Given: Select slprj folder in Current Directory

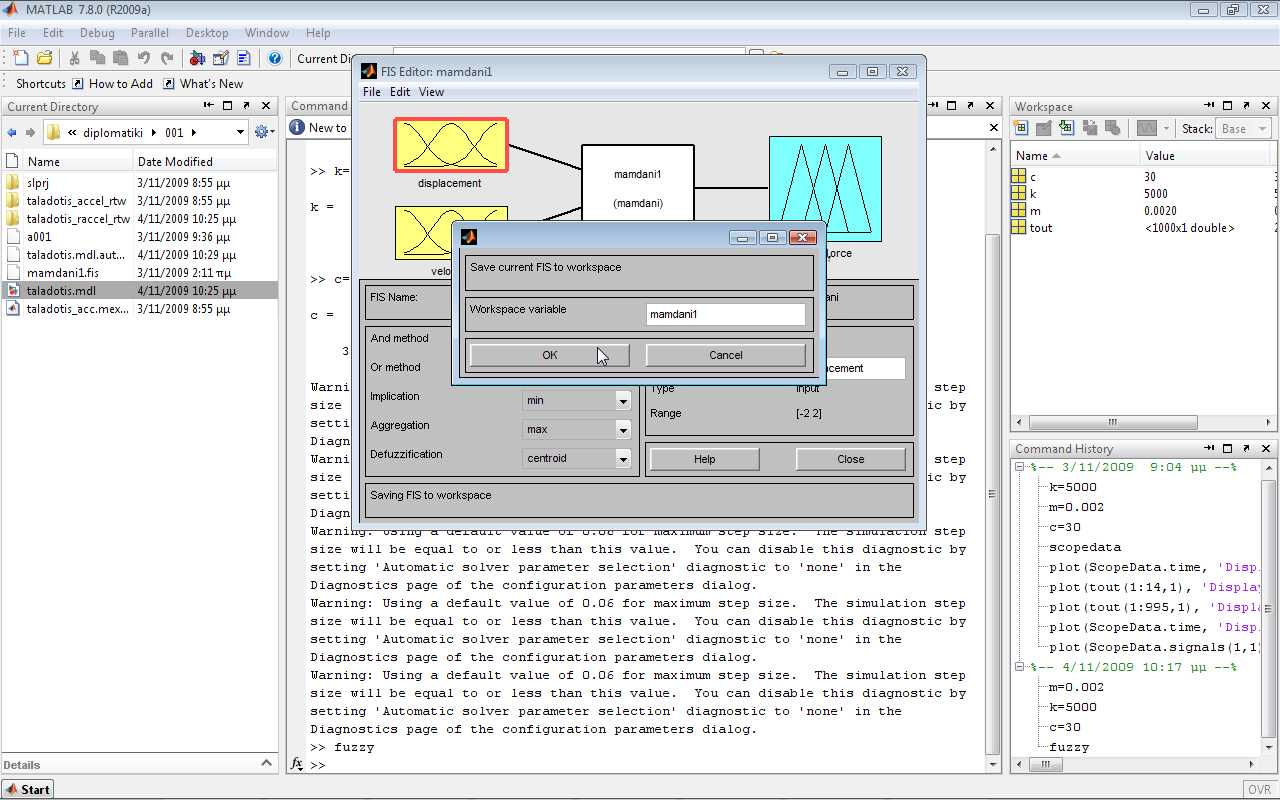Looking at the screenshot, I should coord(139,183).
